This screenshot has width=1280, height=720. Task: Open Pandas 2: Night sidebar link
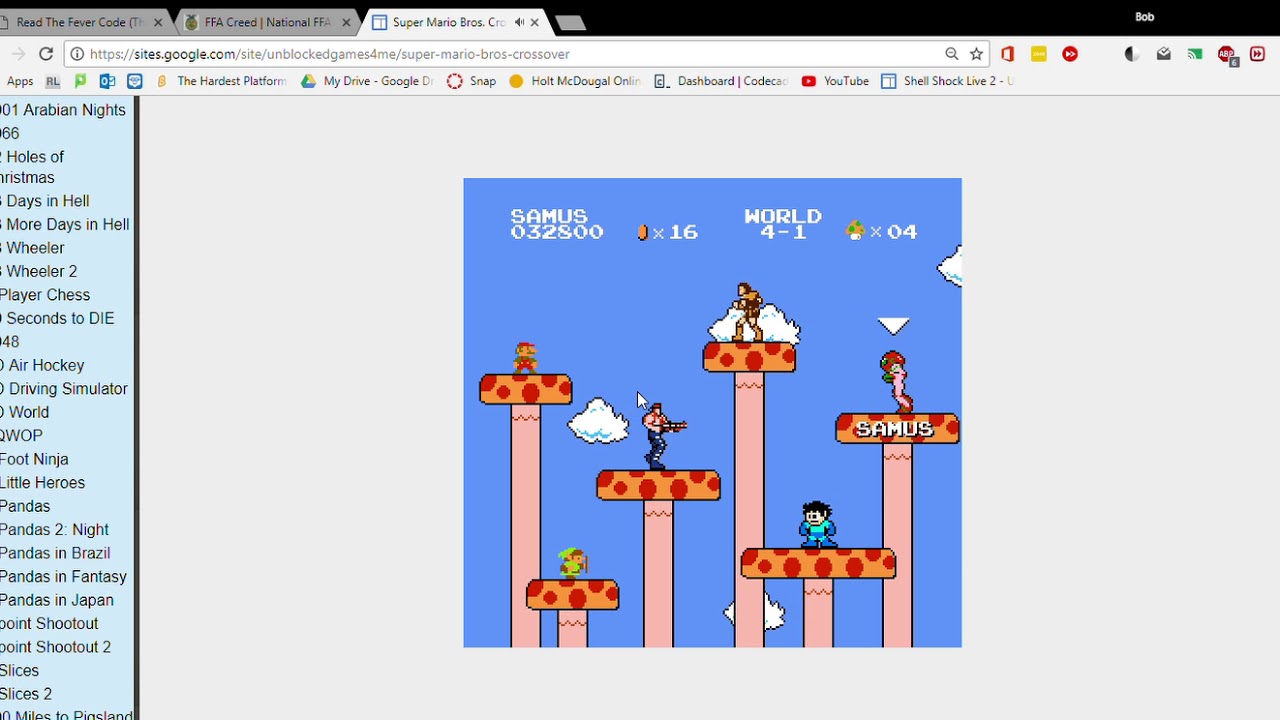pos(54,530)
